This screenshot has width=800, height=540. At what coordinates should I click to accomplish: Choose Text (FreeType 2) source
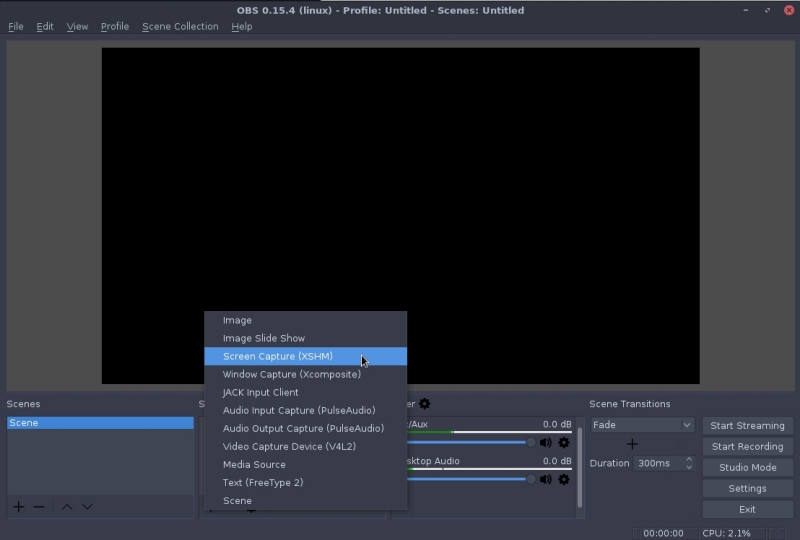tap(306, 483)
